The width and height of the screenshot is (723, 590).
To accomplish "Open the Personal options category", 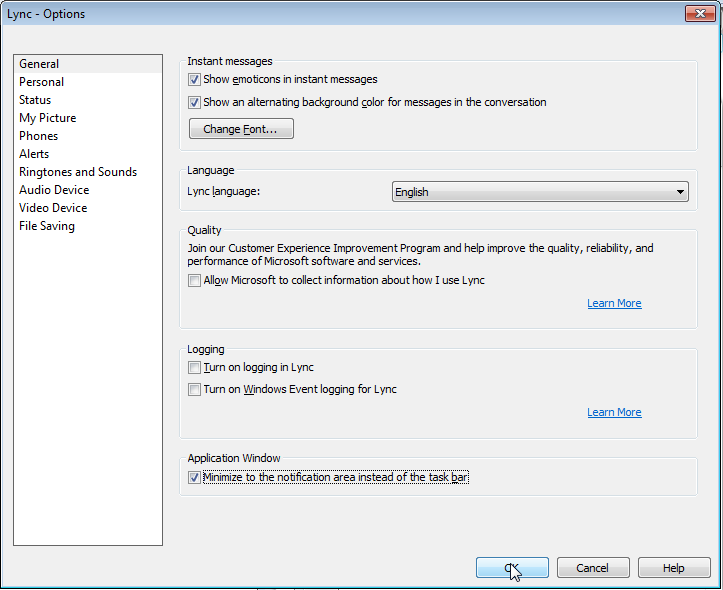I will click(x=88, y=82).
